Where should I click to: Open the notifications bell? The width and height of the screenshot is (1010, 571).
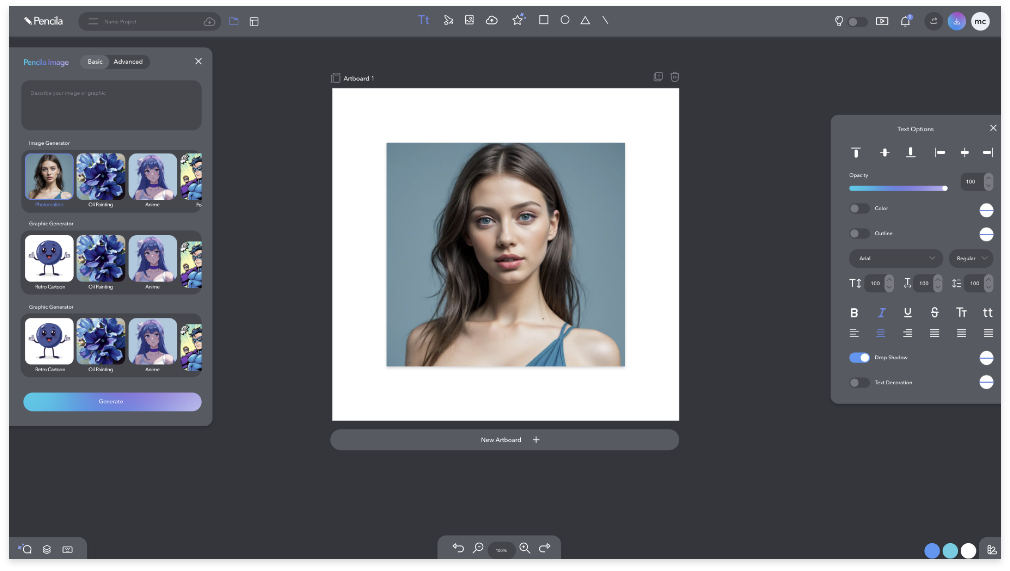click(x=905, y=20)
